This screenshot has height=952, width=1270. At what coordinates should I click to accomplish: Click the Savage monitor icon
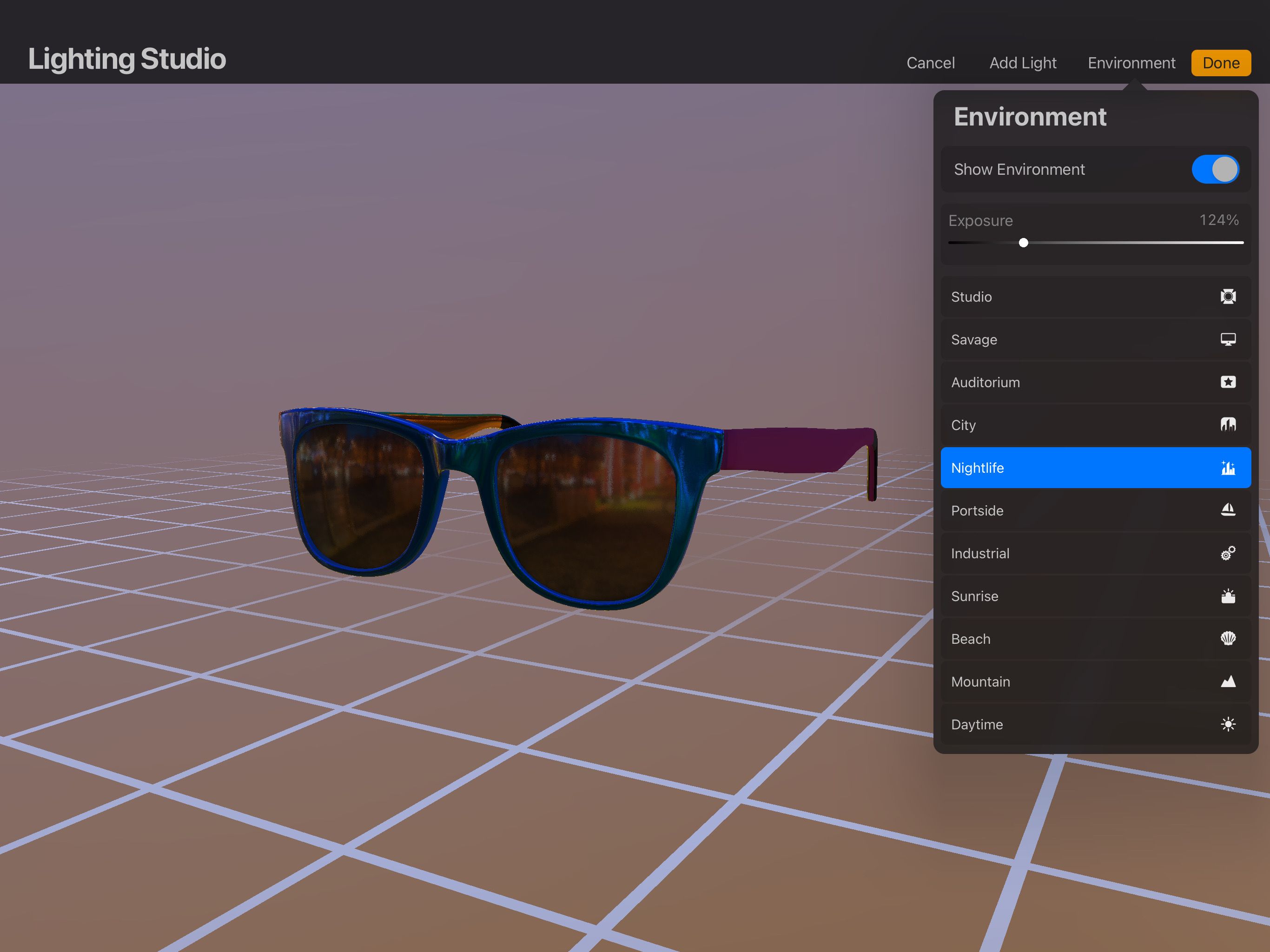[x=1228, y=339]
